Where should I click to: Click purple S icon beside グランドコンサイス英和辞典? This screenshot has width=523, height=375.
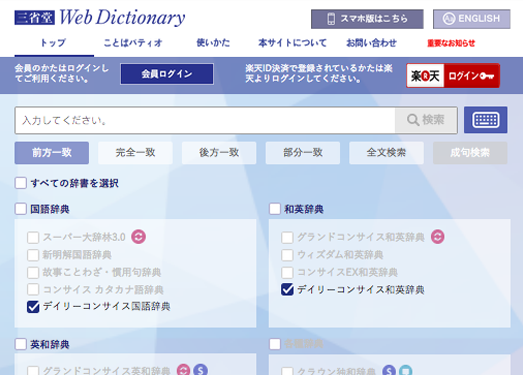click(200, 370)
